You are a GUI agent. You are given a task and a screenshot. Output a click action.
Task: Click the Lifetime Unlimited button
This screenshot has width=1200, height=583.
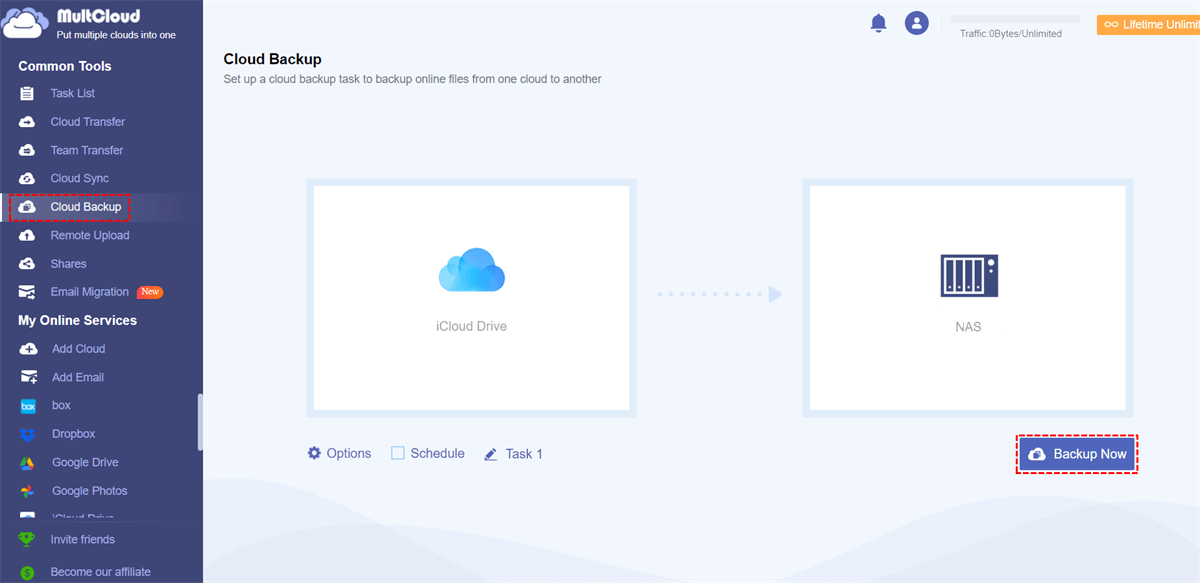pos(1148,25)
